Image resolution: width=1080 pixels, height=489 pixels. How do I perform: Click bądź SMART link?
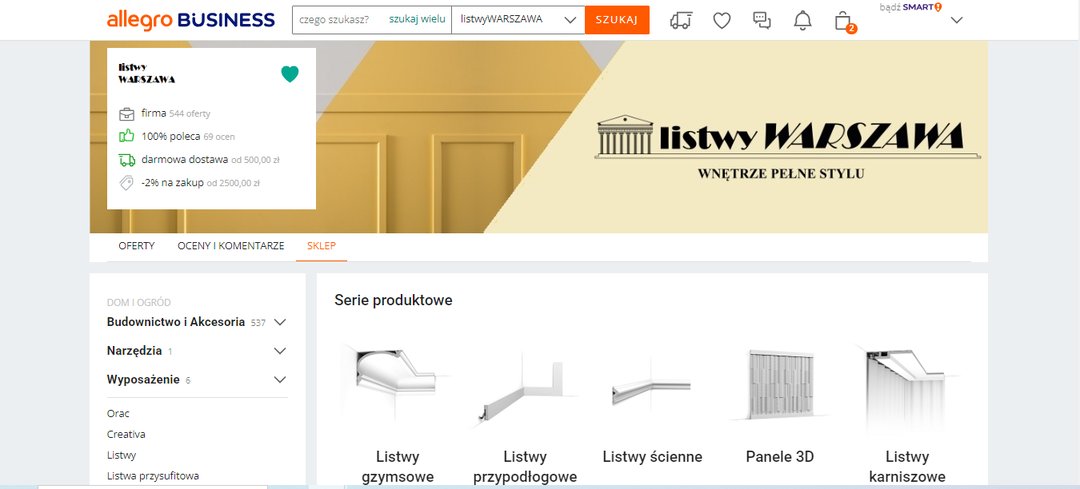click(x=911, y=7)
